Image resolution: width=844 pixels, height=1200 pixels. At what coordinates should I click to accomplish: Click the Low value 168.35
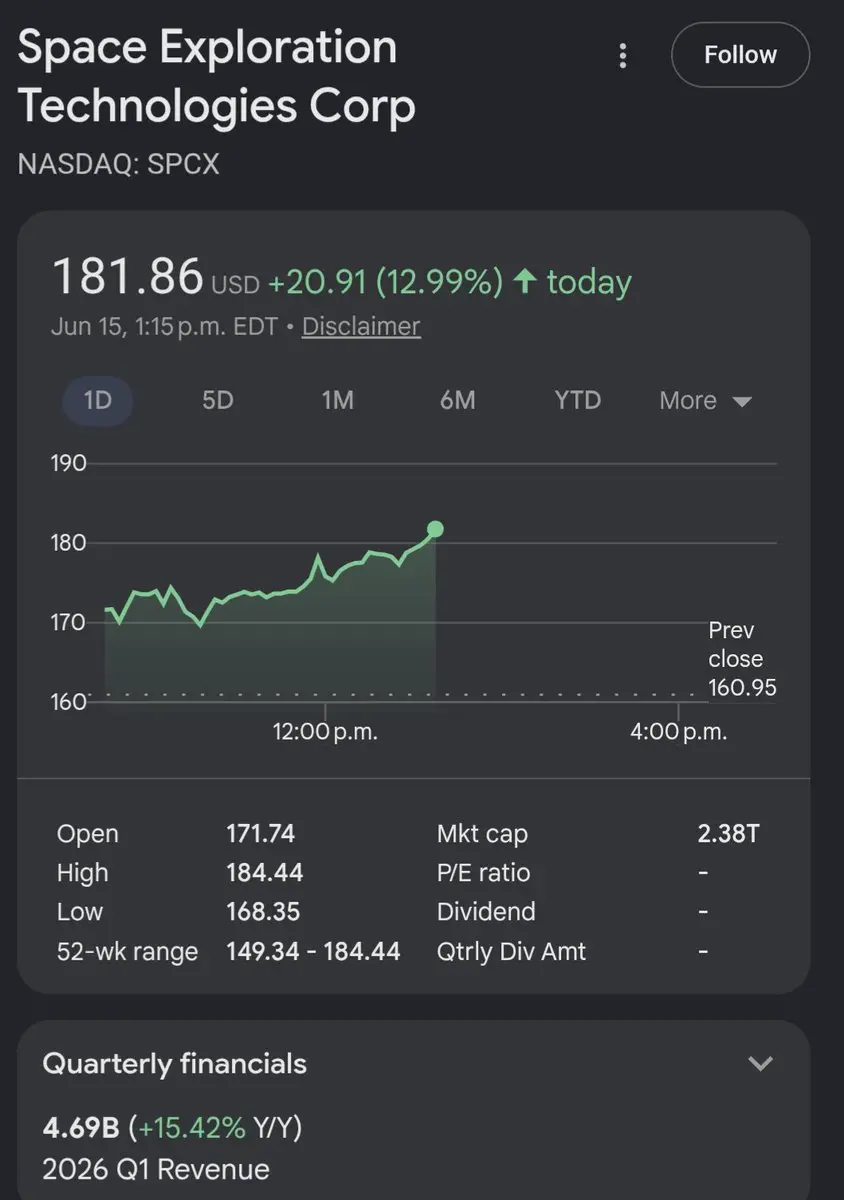coord(263,912)
